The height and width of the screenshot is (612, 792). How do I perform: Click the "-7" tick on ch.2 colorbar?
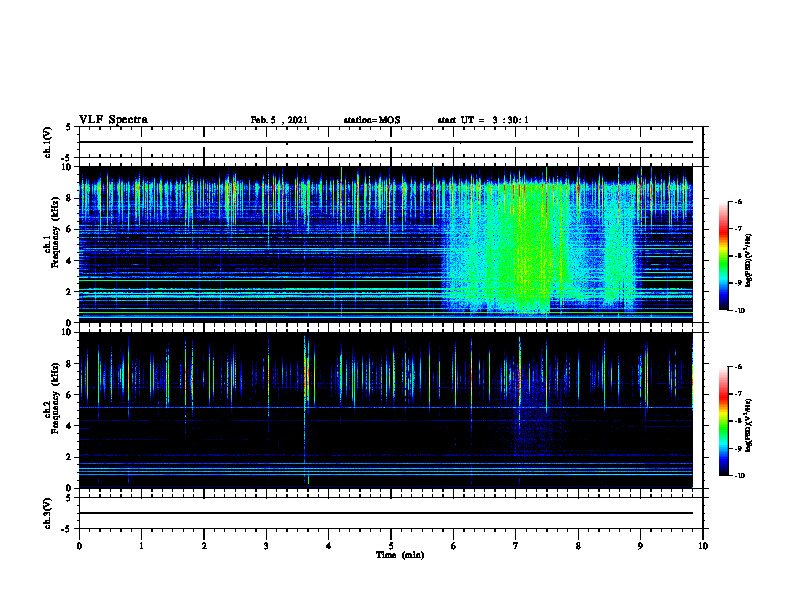pos(737,394)
